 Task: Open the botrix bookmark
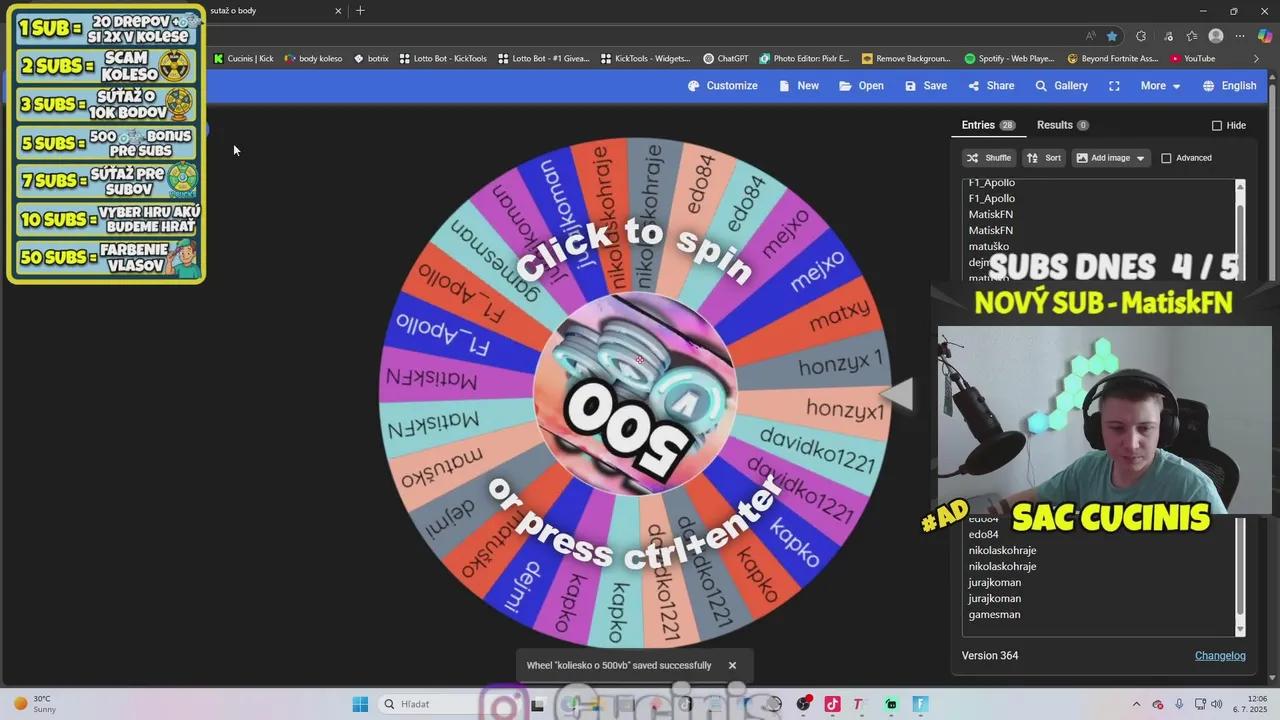pyautogui.click(x=371, y=59)
